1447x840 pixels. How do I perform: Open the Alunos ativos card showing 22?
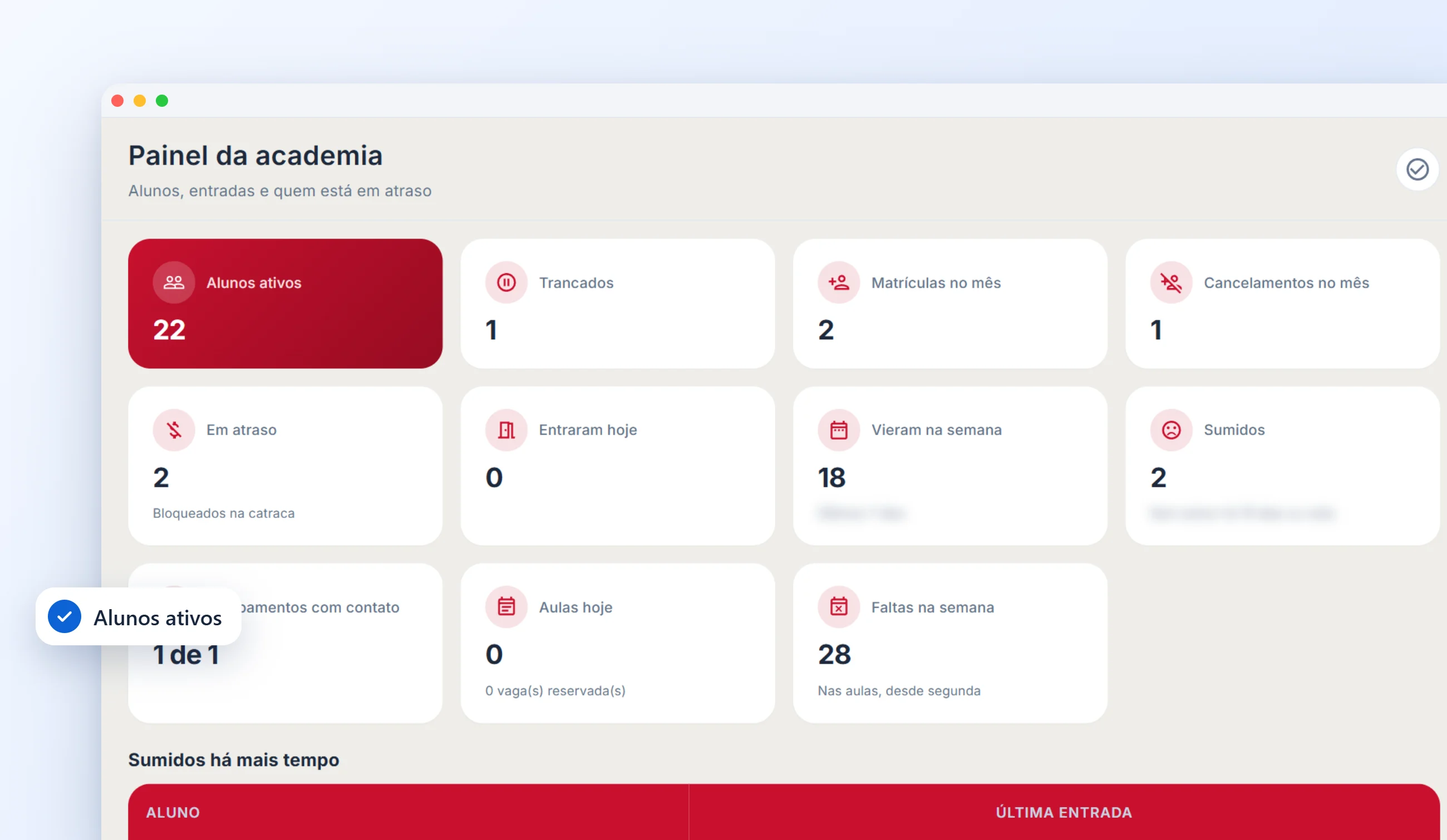pyautogui.click(x=285, y=304)
